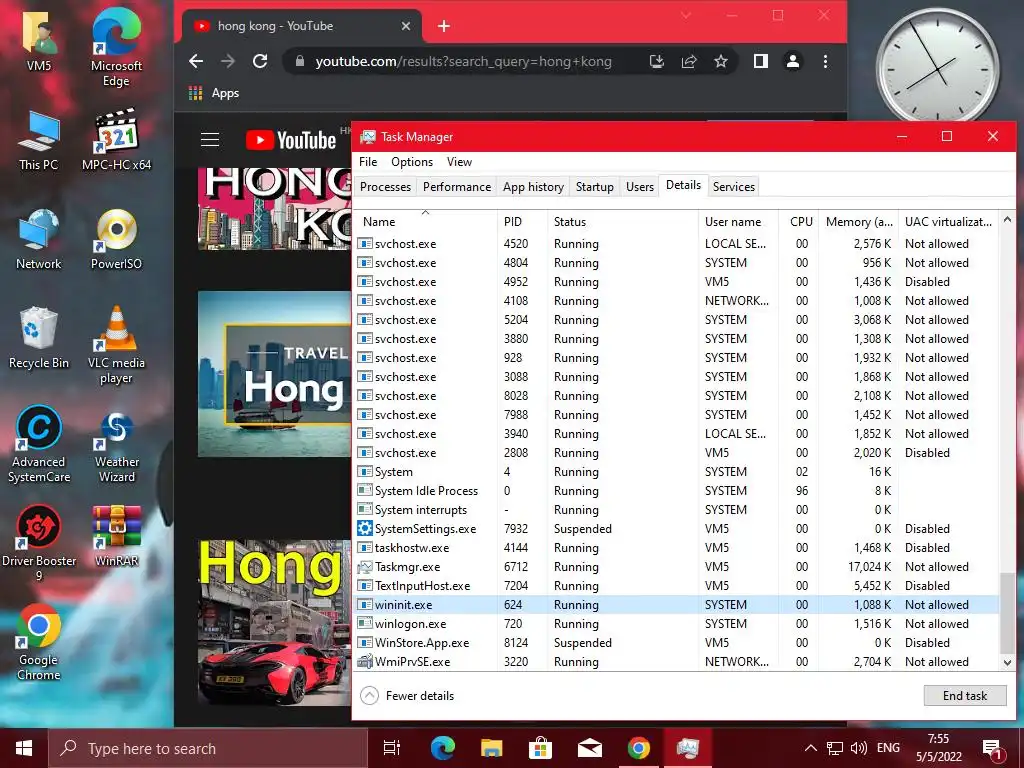Sort by the CPU column header

pos(801,222)
